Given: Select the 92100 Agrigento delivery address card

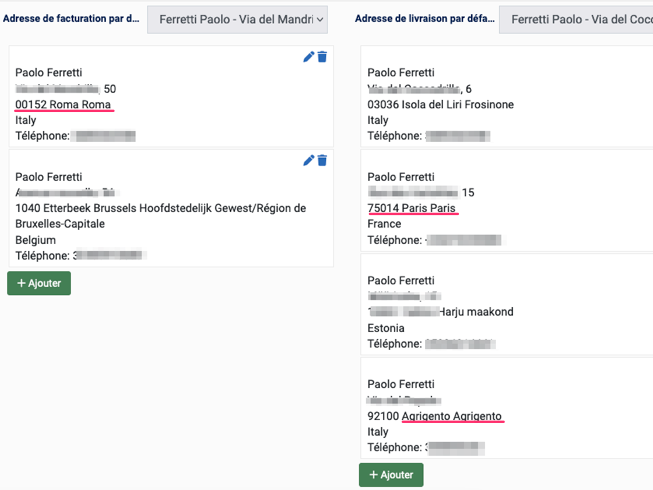Looking at the screenshot, I should click(506, 408).
